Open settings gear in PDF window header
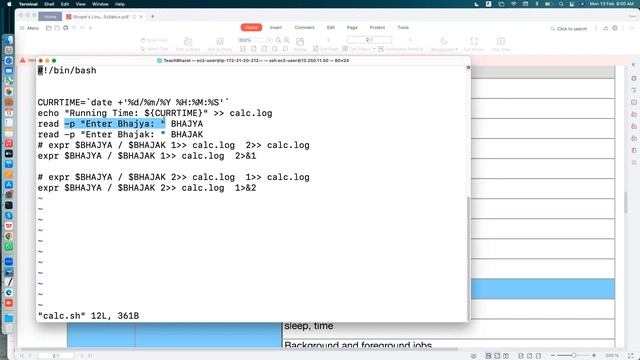This screenshot has height=360, width=640. pos(615,28)
